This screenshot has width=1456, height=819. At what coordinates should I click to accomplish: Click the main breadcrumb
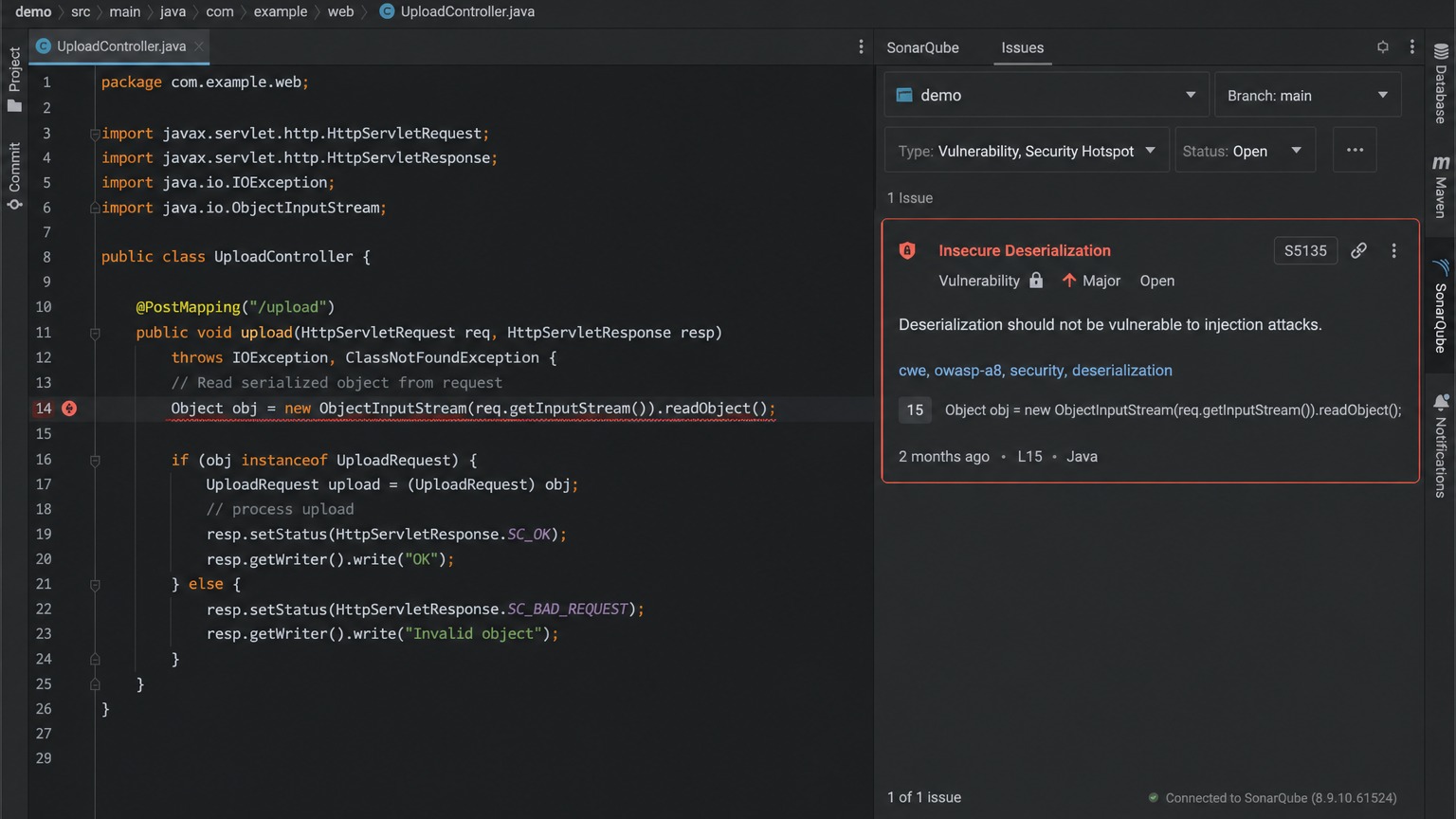coord(124,11)
